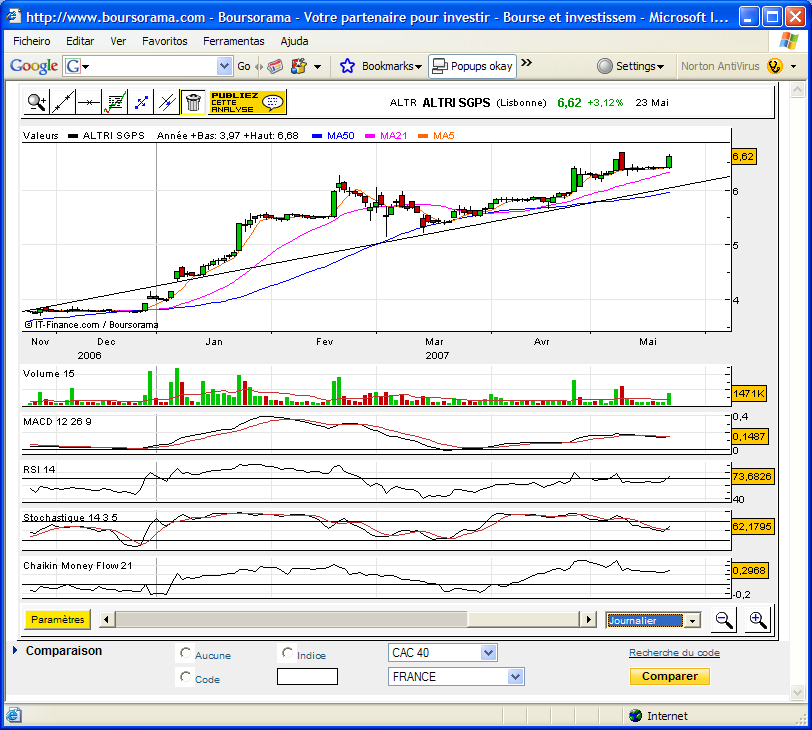Select the Code radio button
Image resolution: width=812 pixels, height=730 pixels.
pos(185,677)
